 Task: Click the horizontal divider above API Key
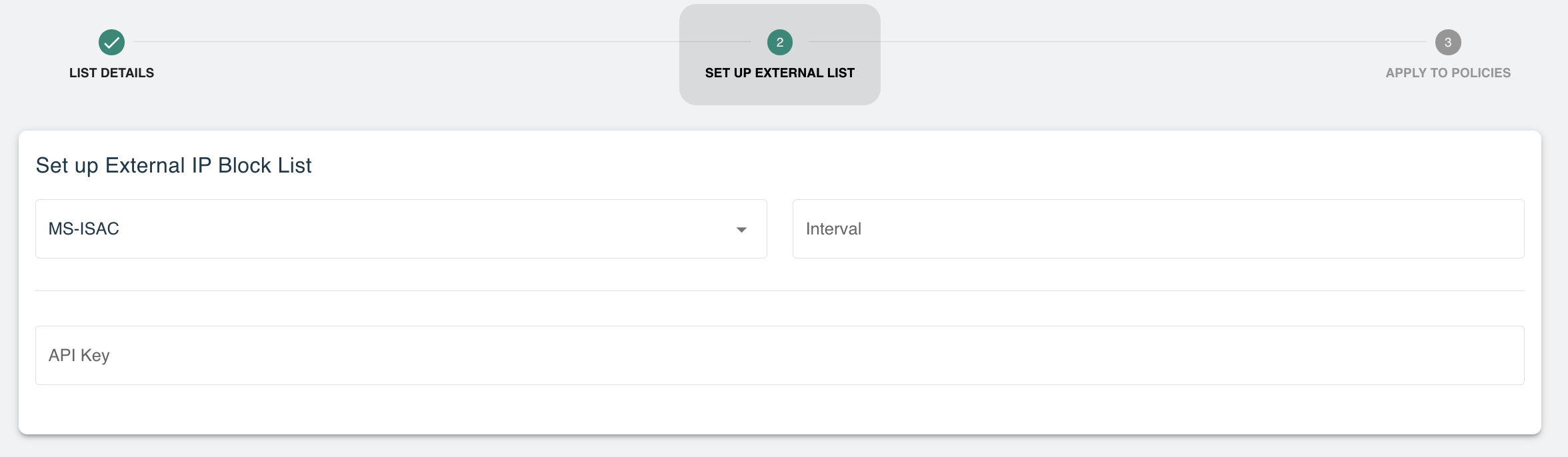pyautogui.click(x=780, y=290)
